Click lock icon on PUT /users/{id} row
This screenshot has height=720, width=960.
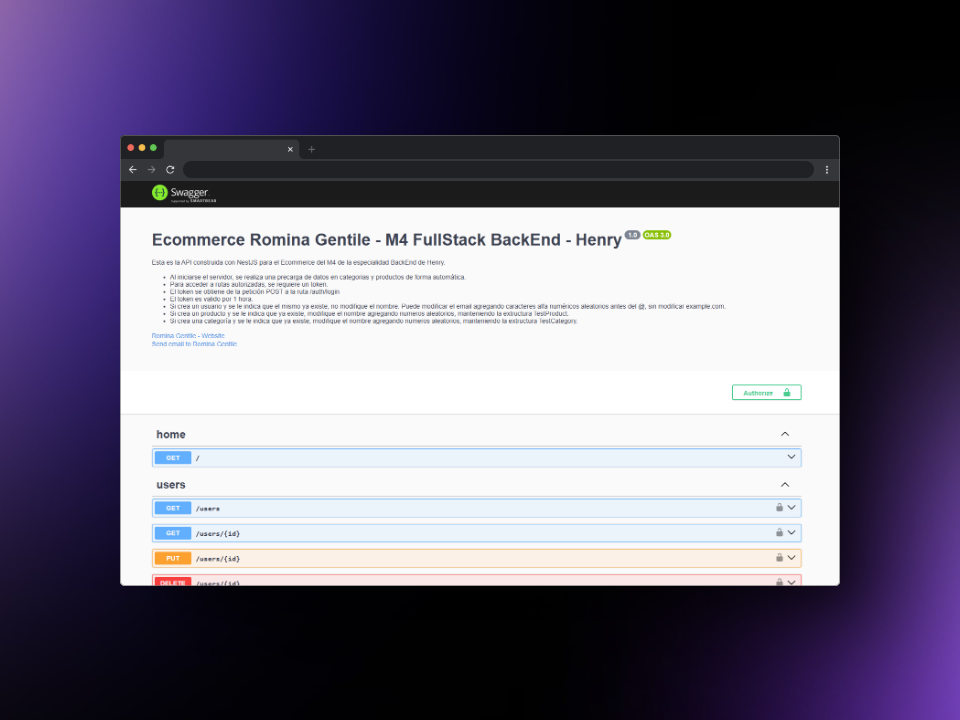[779, 558]
